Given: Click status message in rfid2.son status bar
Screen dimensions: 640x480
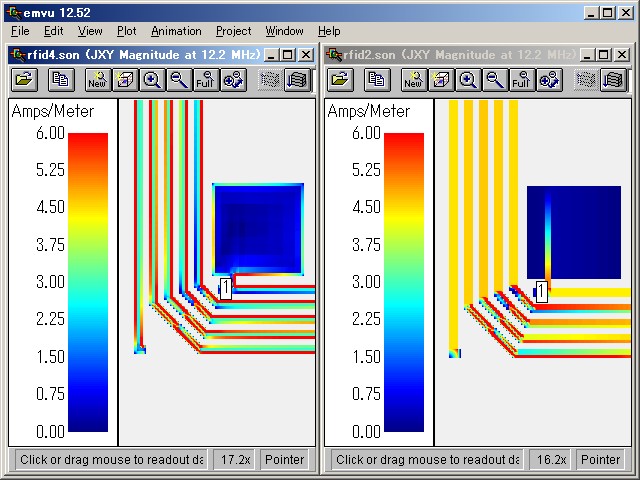Looking at the screenshot, I should click(x=427, y=460).
